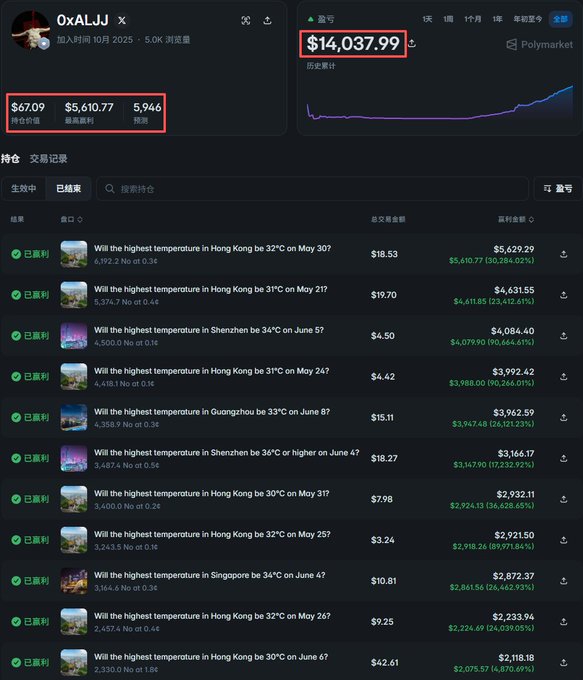This screenshot has height=680, width=583.
Task: Select the 全部 time range
Action: (x=560, y=19)
